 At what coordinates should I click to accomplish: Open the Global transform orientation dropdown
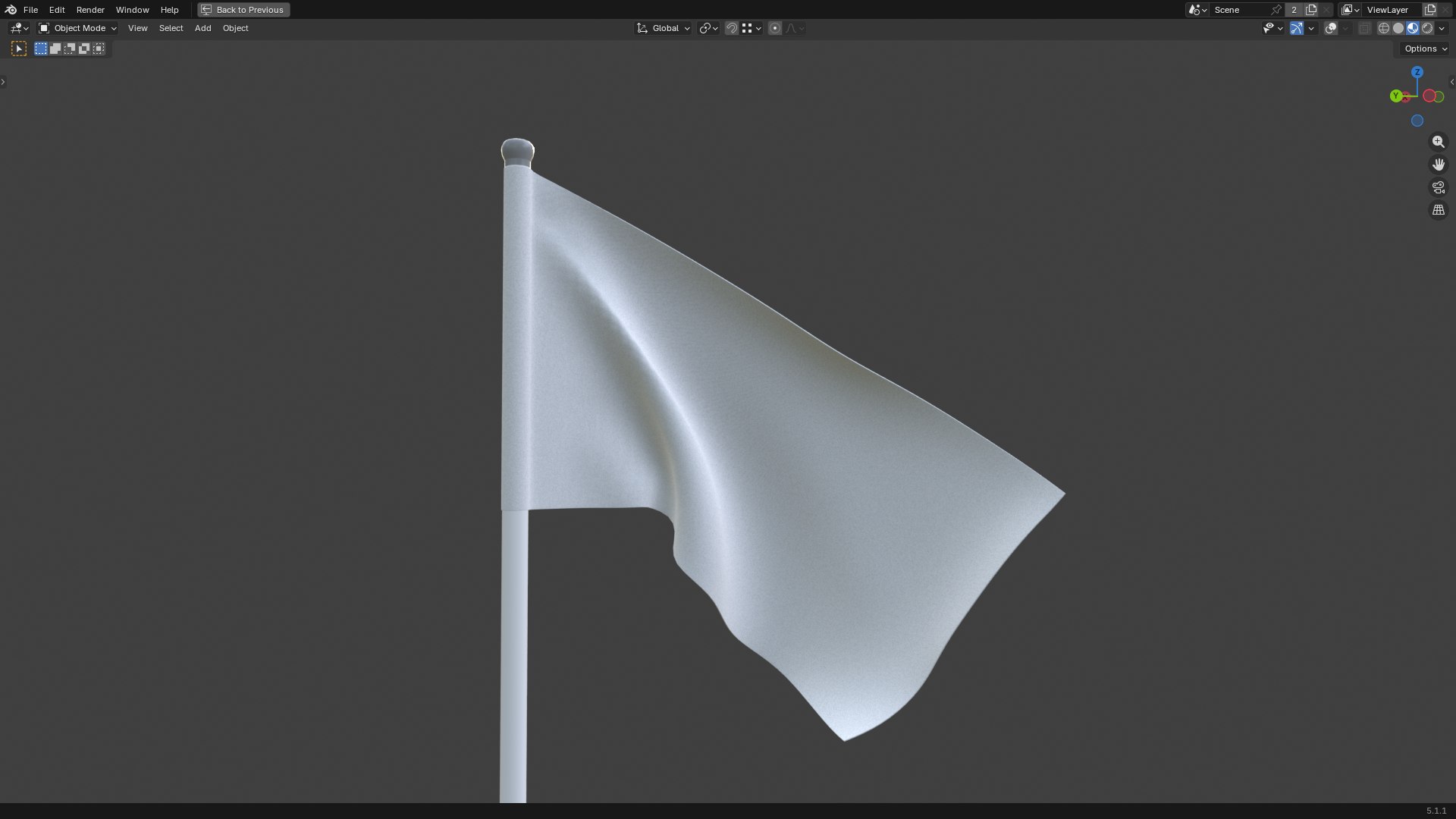(x=664, y=28)
